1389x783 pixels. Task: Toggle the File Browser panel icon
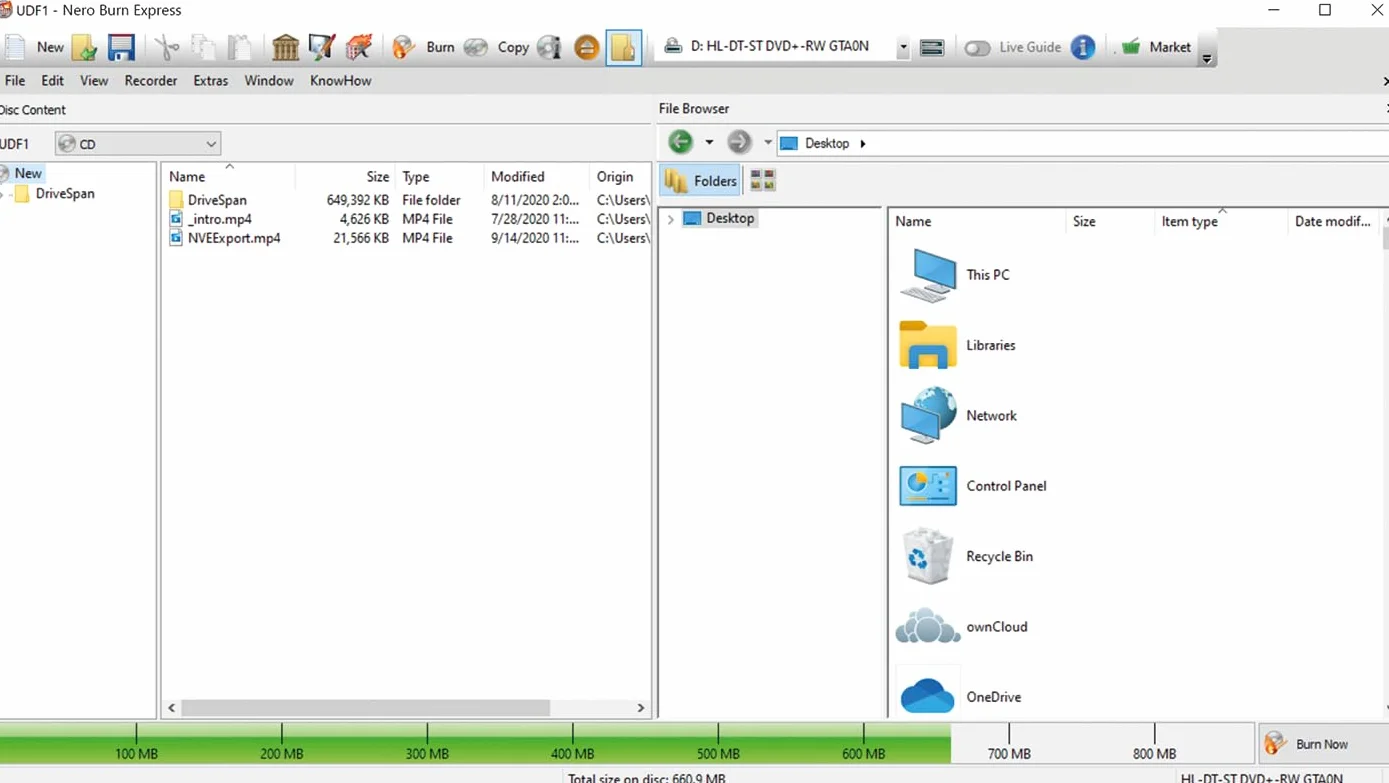tap(624, 47)
